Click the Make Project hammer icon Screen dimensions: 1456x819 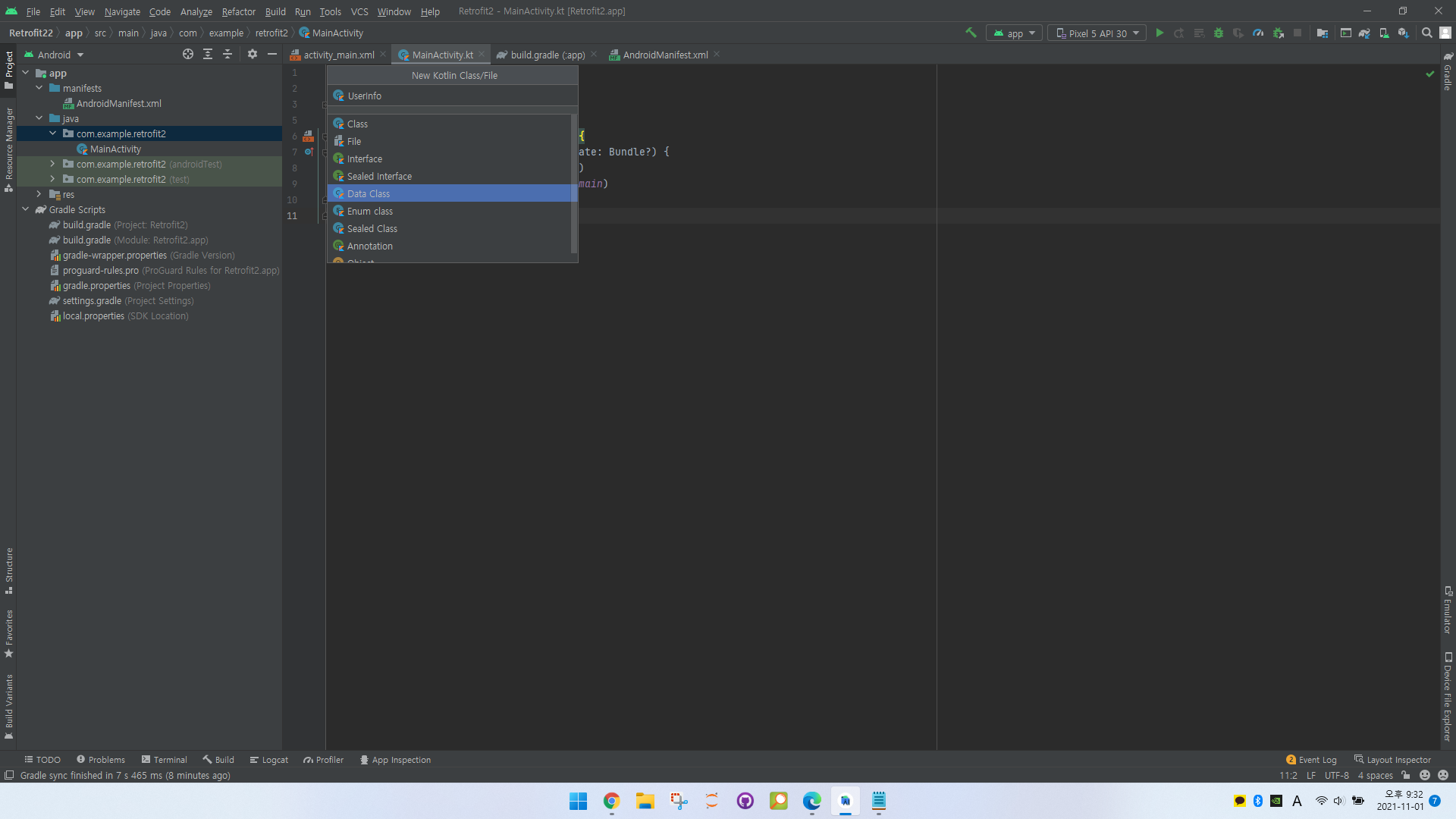pos(971,33)
